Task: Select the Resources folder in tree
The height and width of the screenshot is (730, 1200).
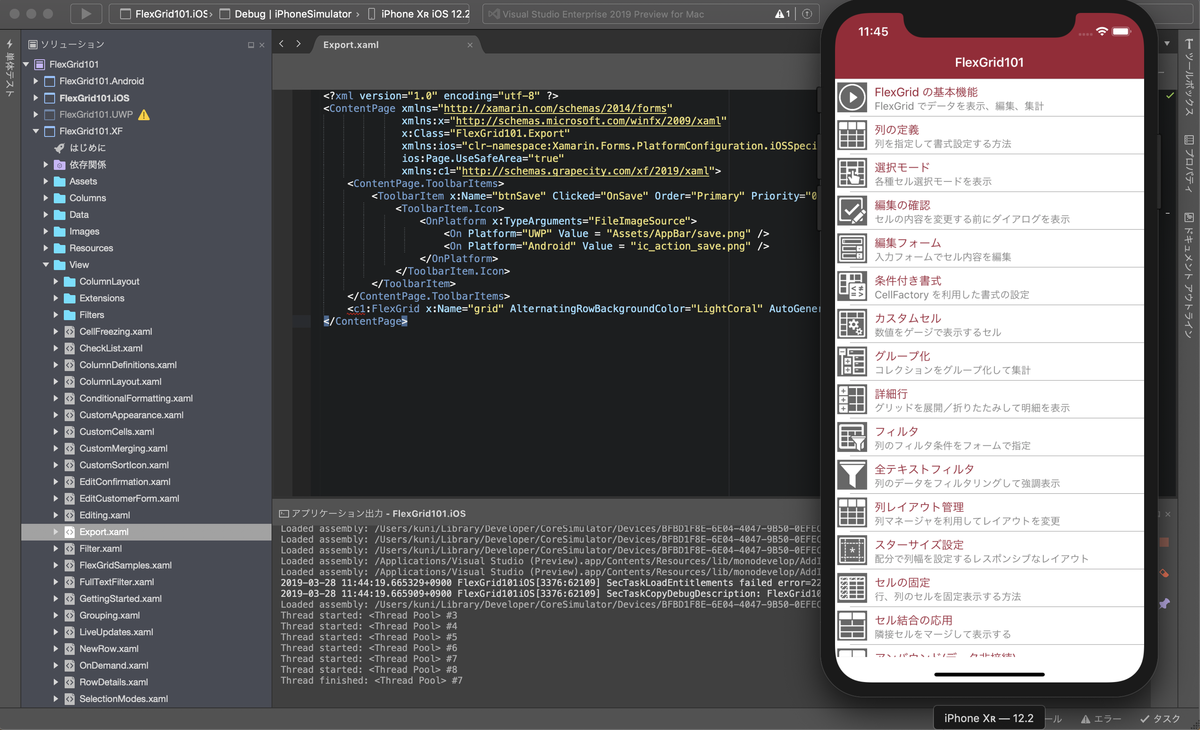Action: 91,248
